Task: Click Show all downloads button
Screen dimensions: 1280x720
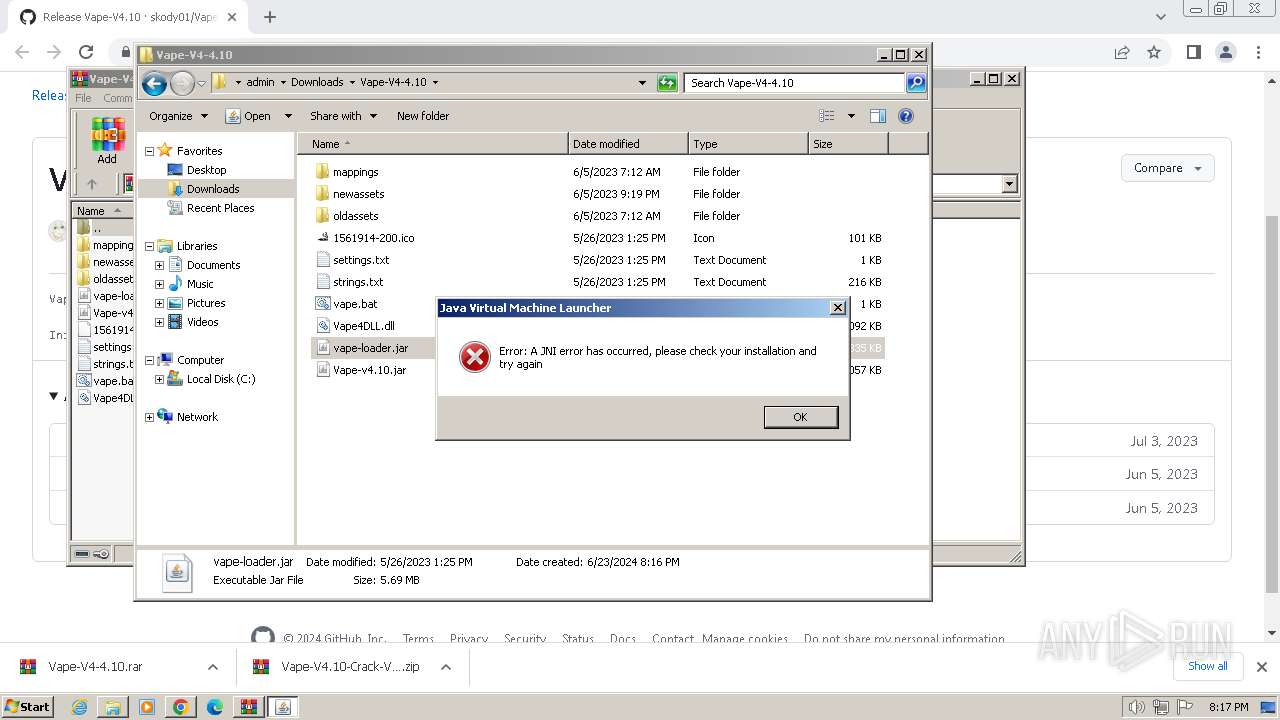Action: pos(1208,666)
